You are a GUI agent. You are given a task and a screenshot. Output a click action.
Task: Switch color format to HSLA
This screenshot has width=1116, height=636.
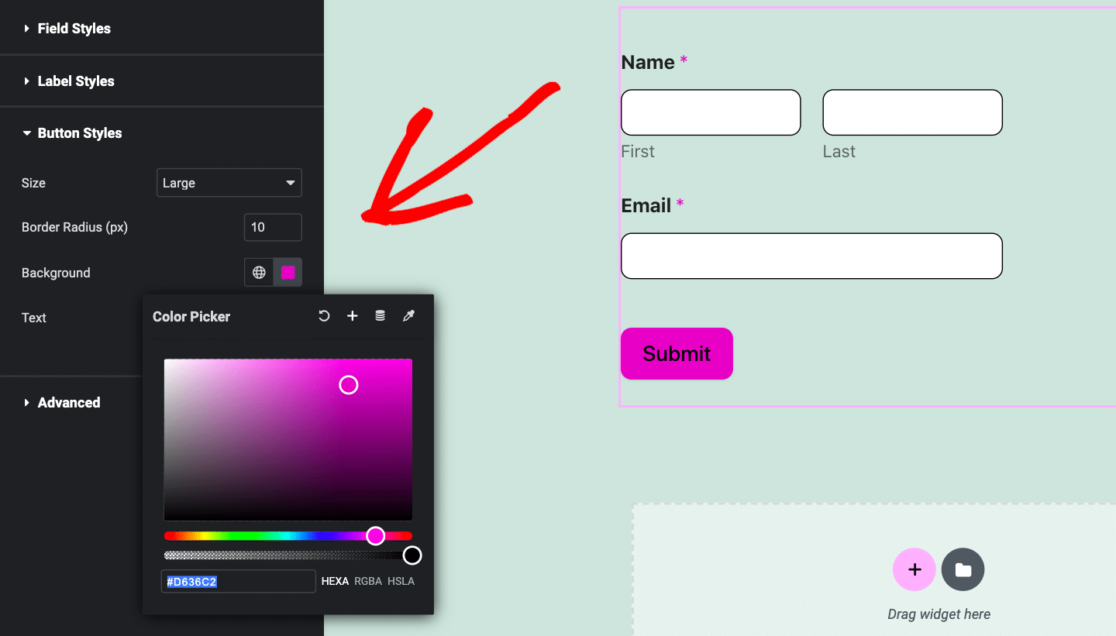point(401,581)
